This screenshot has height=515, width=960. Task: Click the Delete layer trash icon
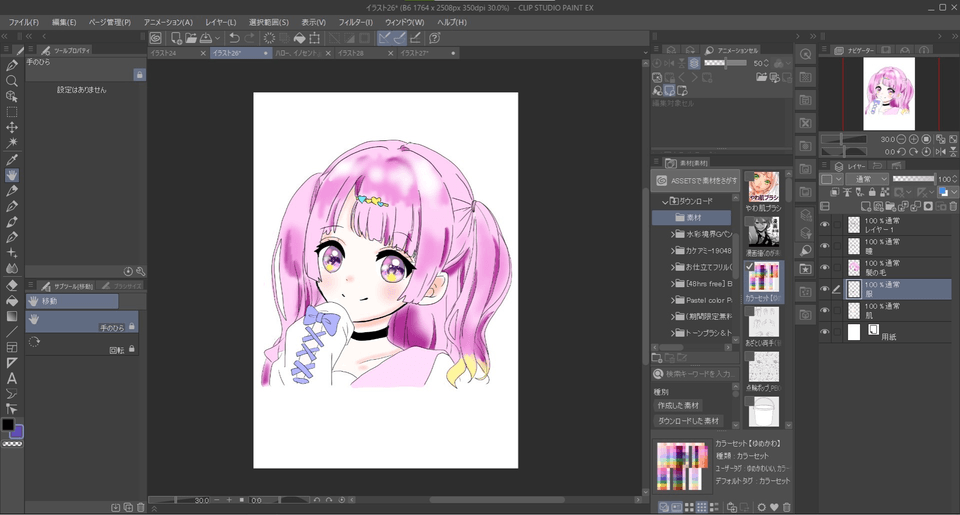953,207
